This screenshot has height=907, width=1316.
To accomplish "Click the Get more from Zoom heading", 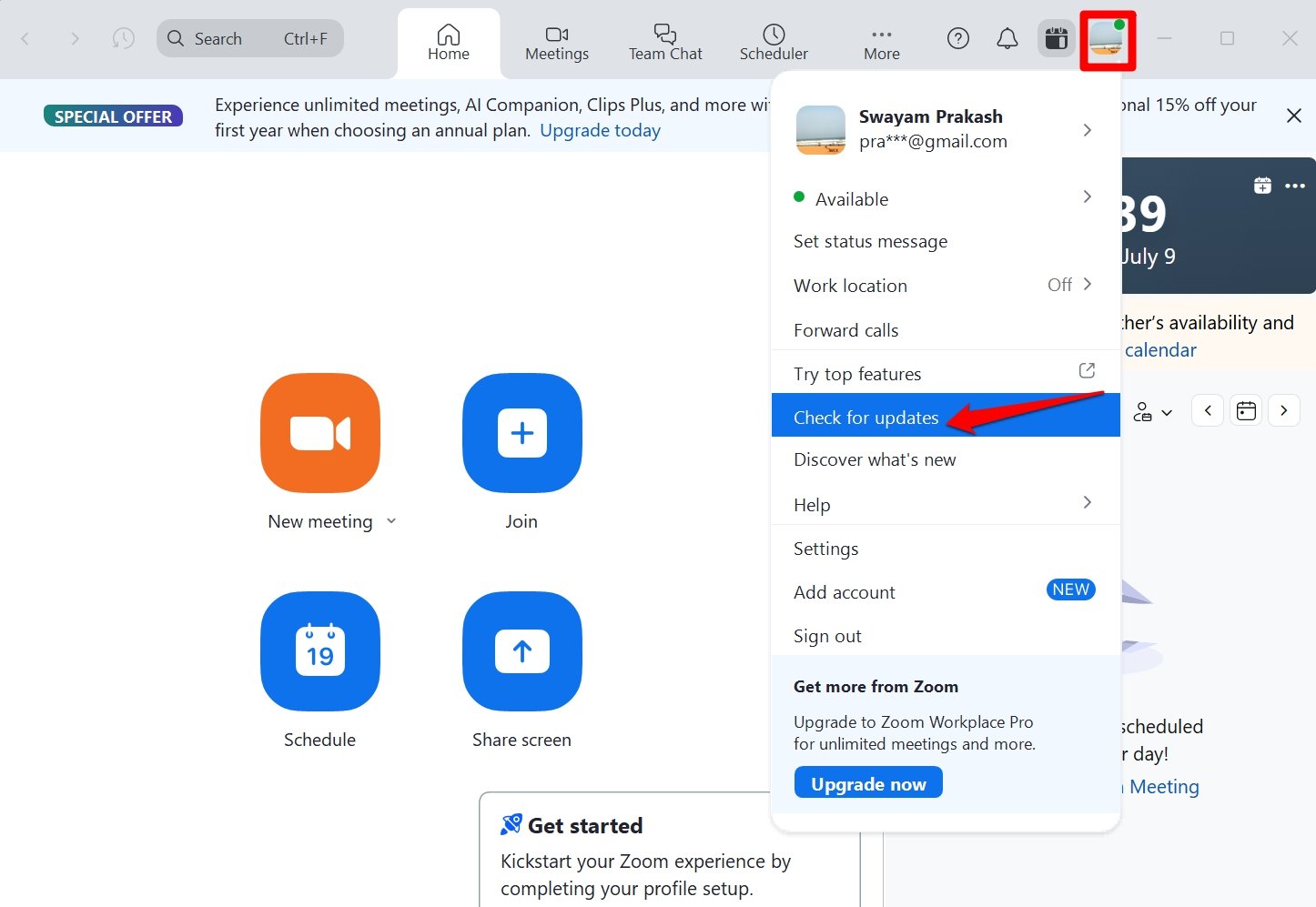I will (x=876, y=687).
